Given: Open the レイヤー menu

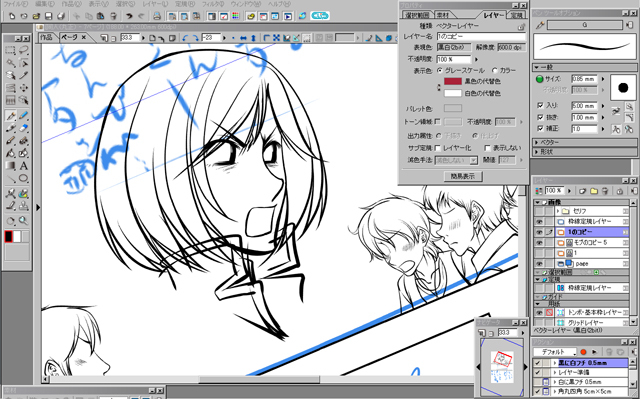Looking at the screenshot, I should click(x=155, y=4).
